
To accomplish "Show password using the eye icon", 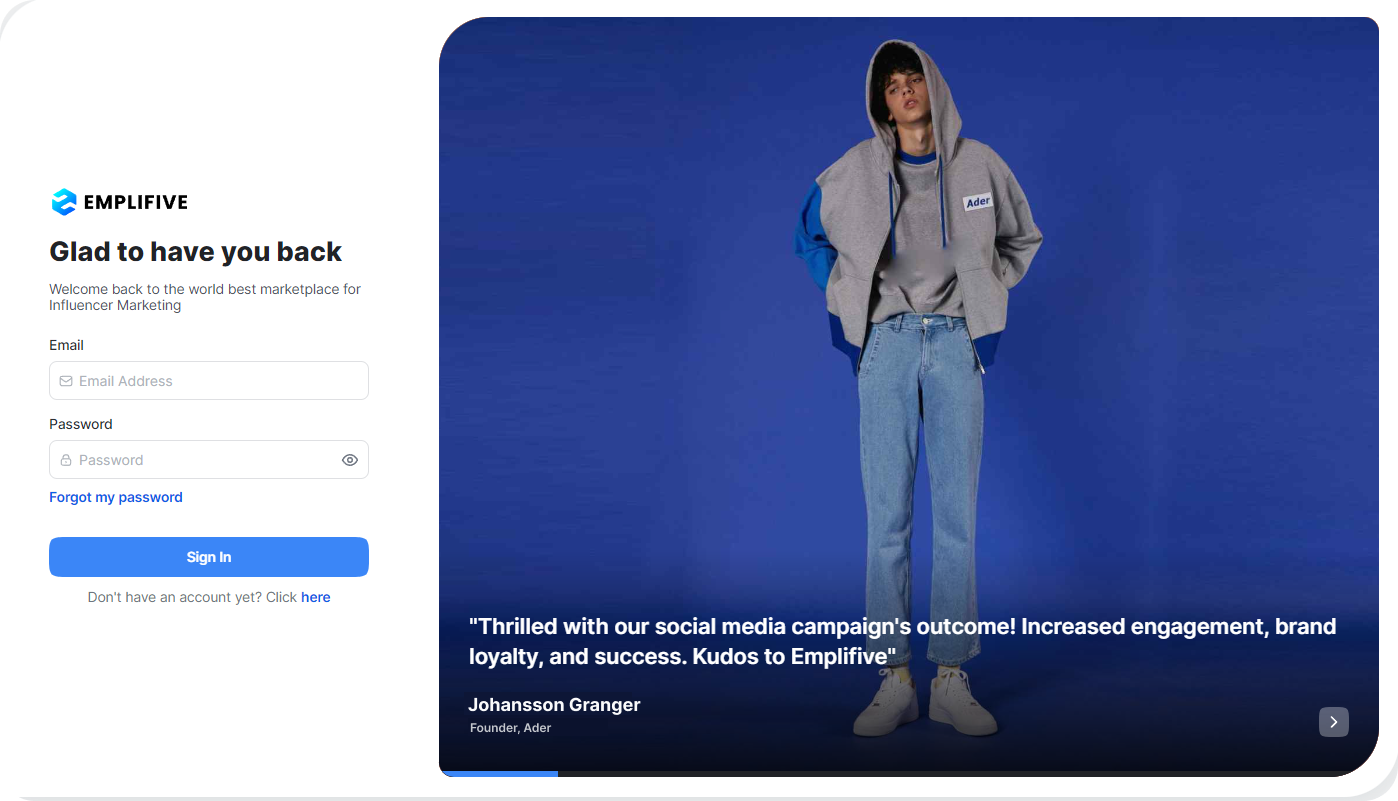I will (x=350, y=460).
